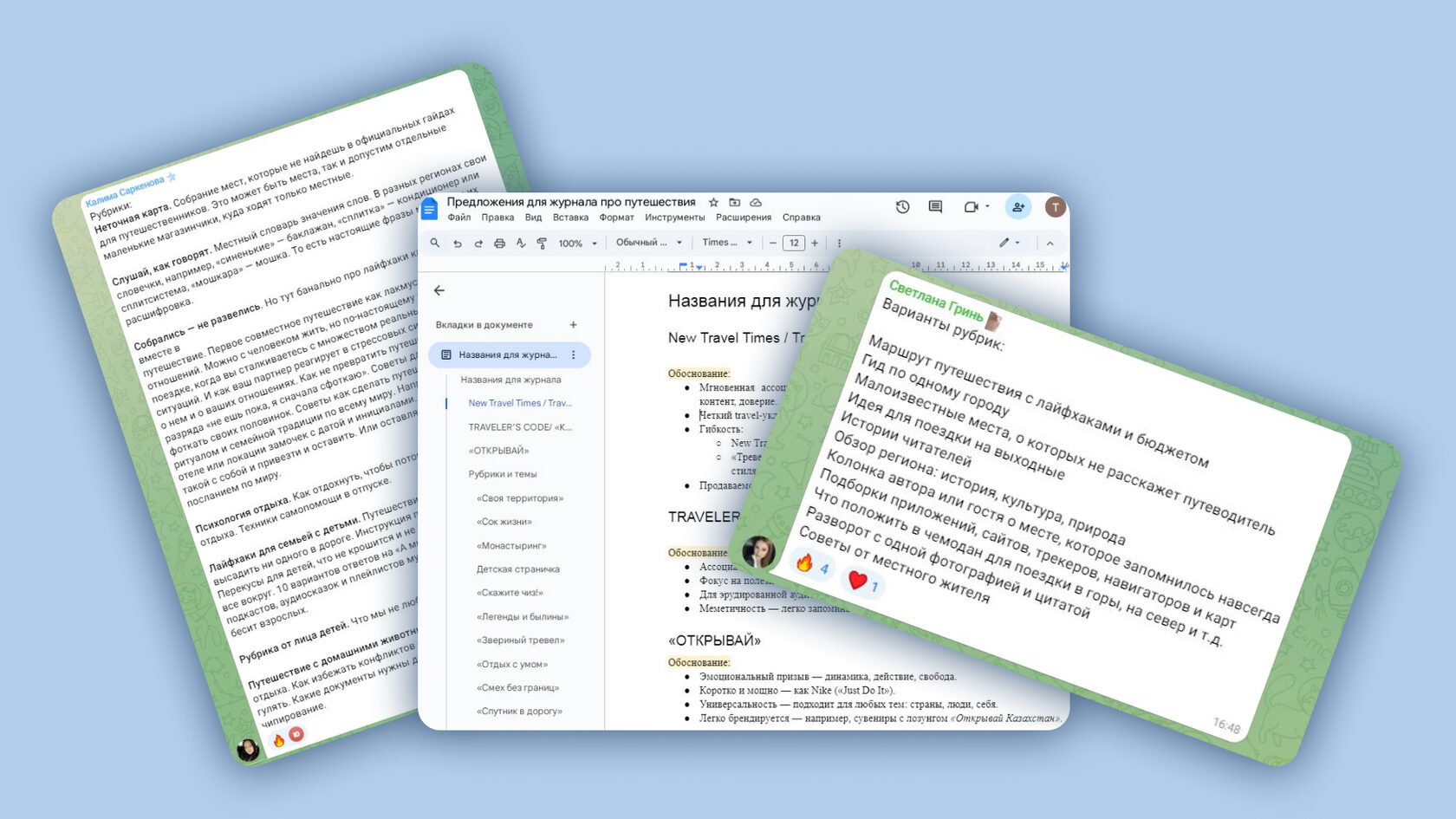Increase font size with plus button
The height and width of the screenshot is (819, 1456).
tap(815, 244)
